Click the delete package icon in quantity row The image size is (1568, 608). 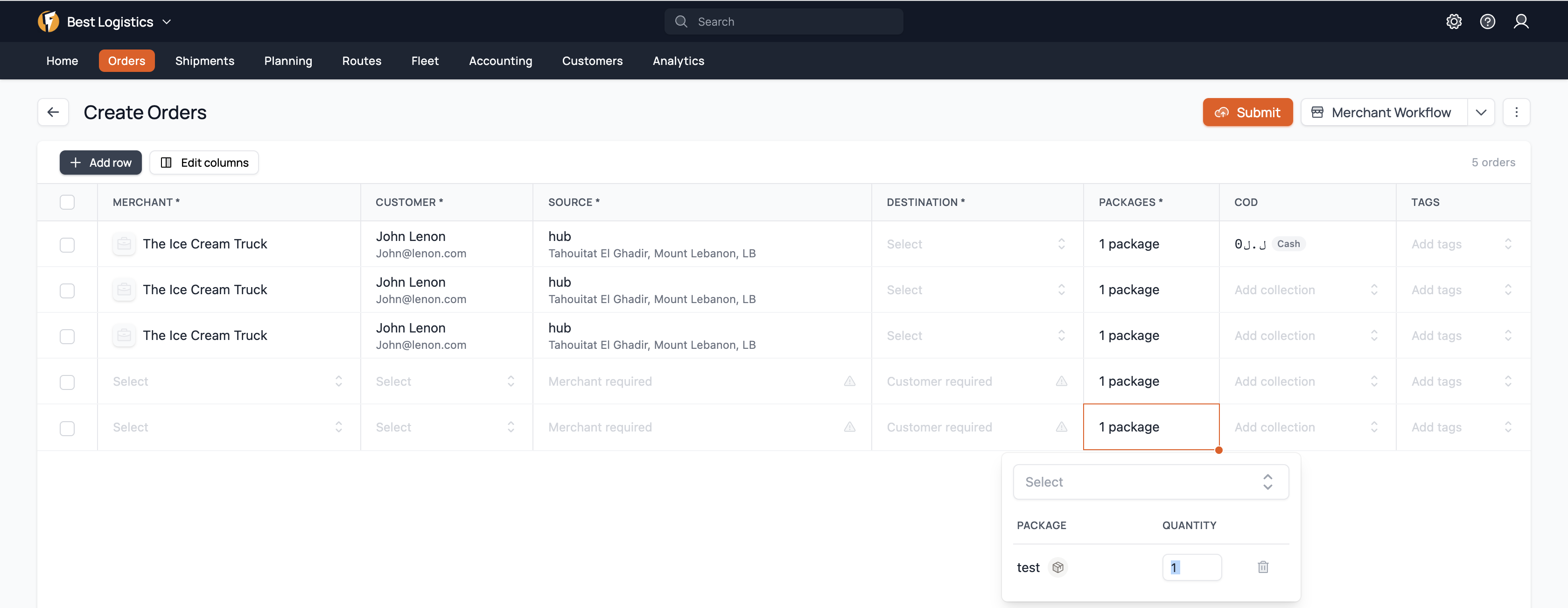point(1263,567)
